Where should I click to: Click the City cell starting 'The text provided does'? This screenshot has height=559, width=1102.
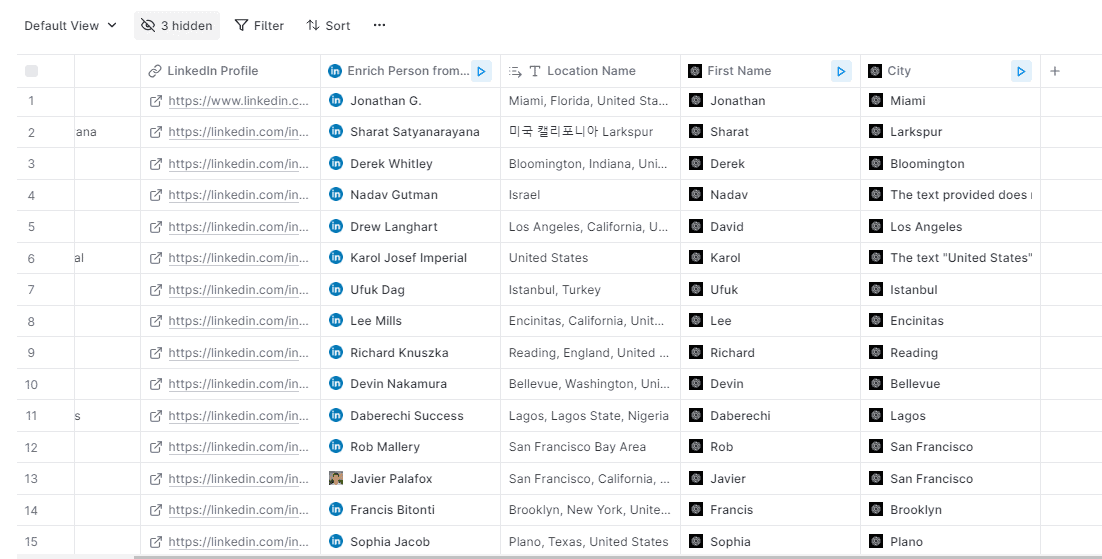(x=950, y=195)
